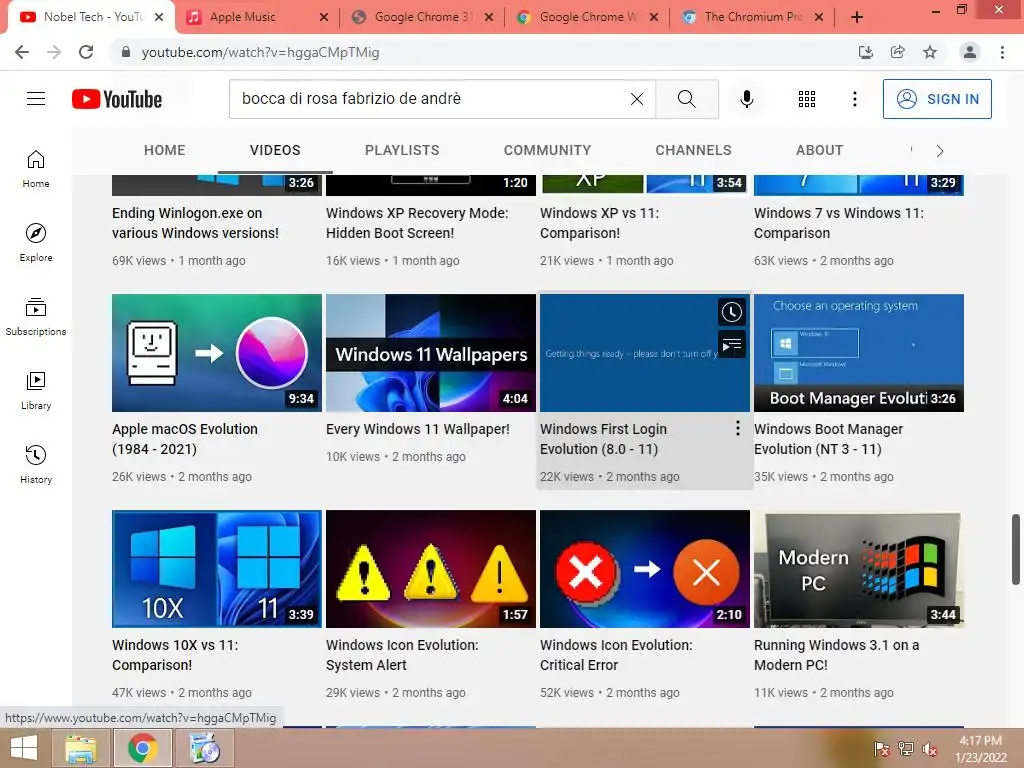Start voice search with the microphone icon
Screen dimensions: 1024x768
coord(746,99)
